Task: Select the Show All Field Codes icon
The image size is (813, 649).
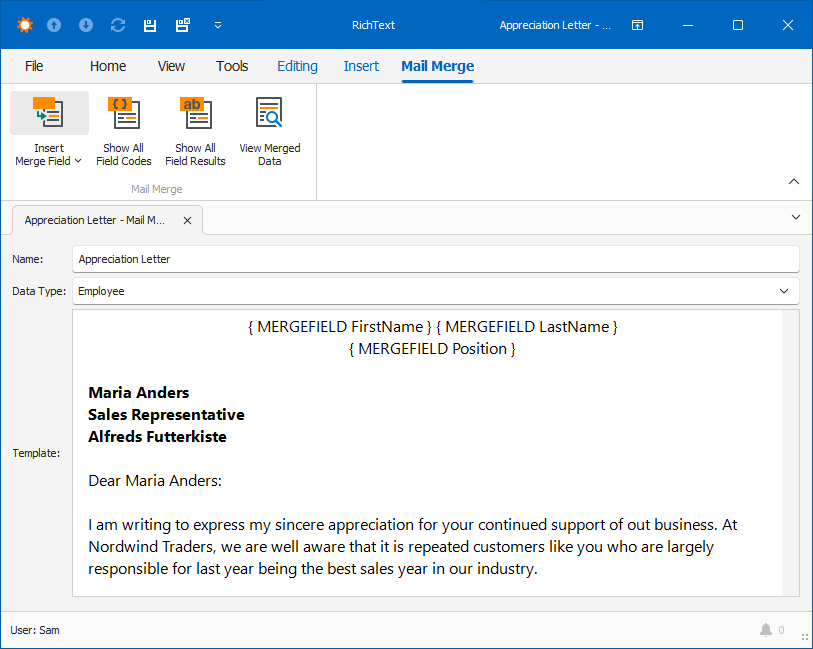Action: (x=123, y=113)
